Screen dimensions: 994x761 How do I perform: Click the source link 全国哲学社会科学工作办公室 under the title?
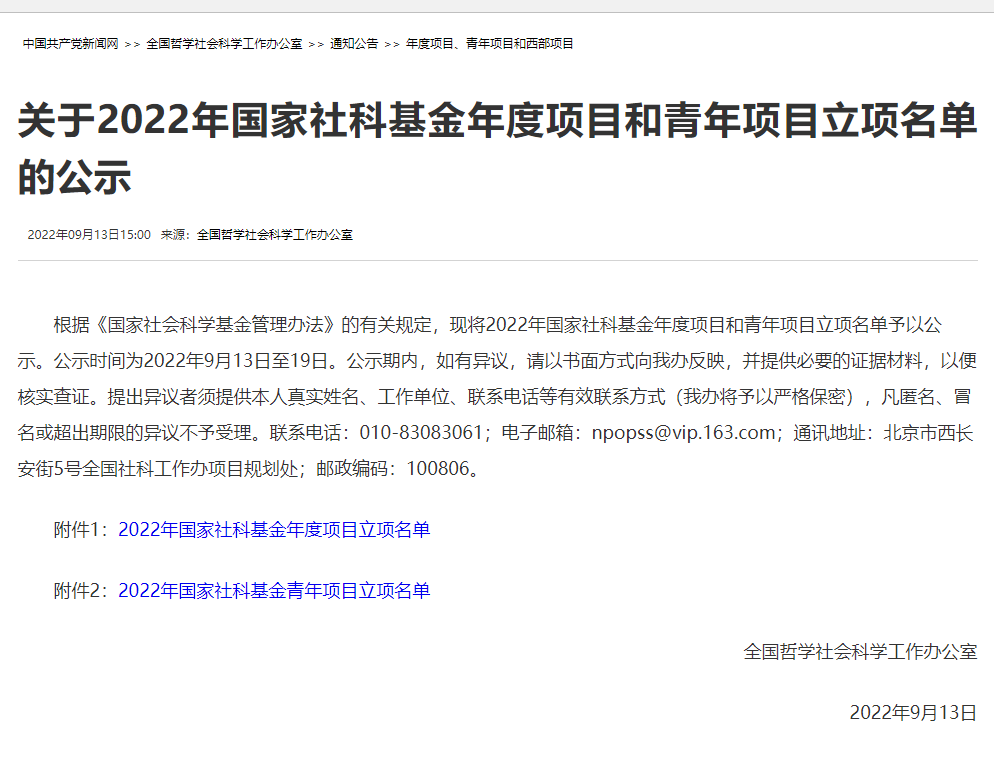[274, 235]
